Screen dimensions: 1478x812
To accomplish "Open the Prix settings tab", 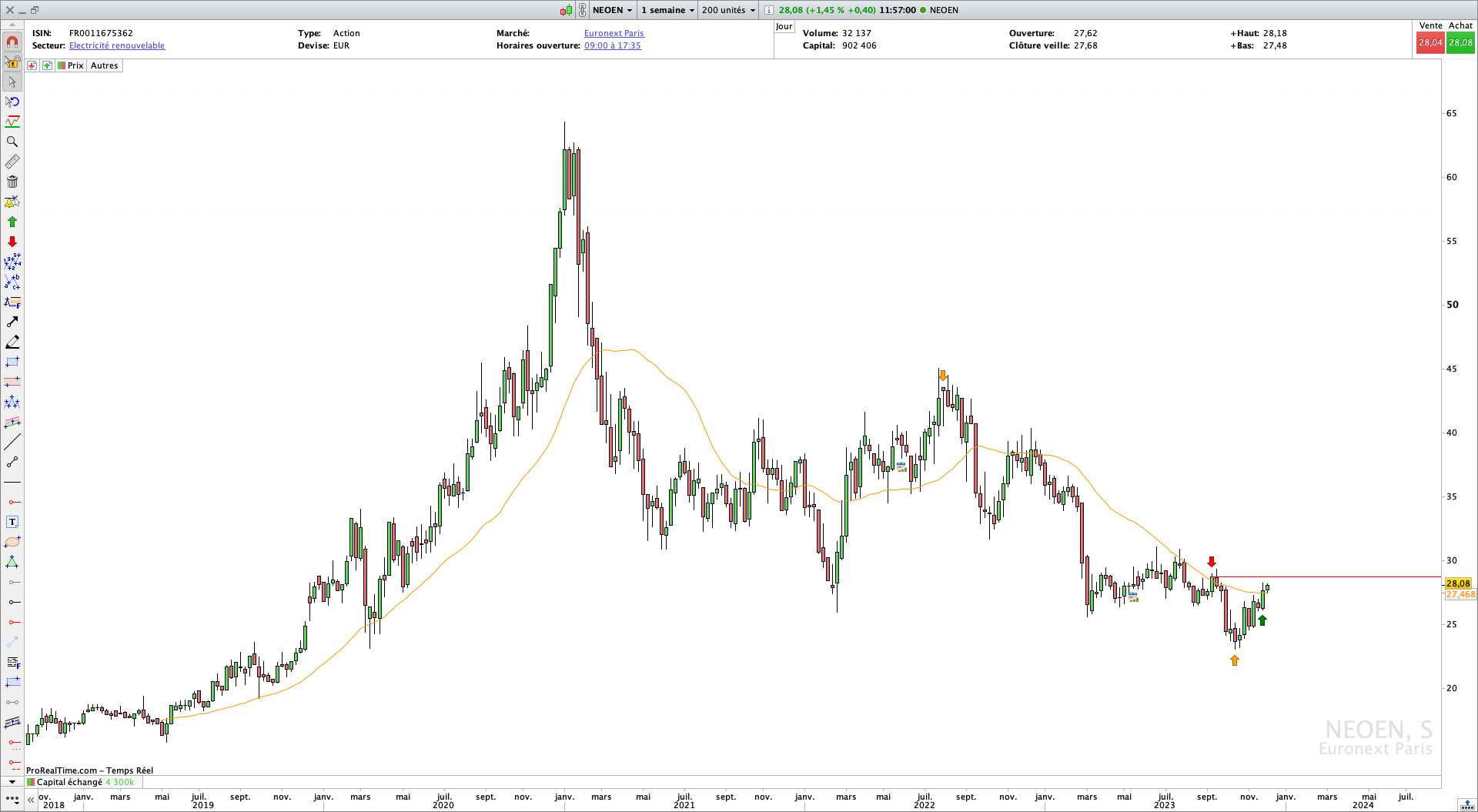I will click(x=71, y=65).
